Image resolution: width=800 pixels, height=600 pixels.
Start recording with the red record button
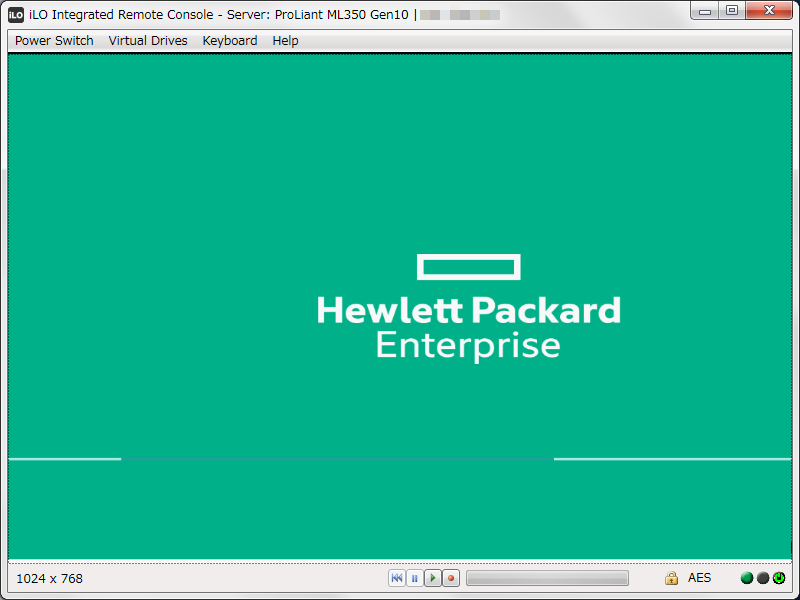pos(451,578)
